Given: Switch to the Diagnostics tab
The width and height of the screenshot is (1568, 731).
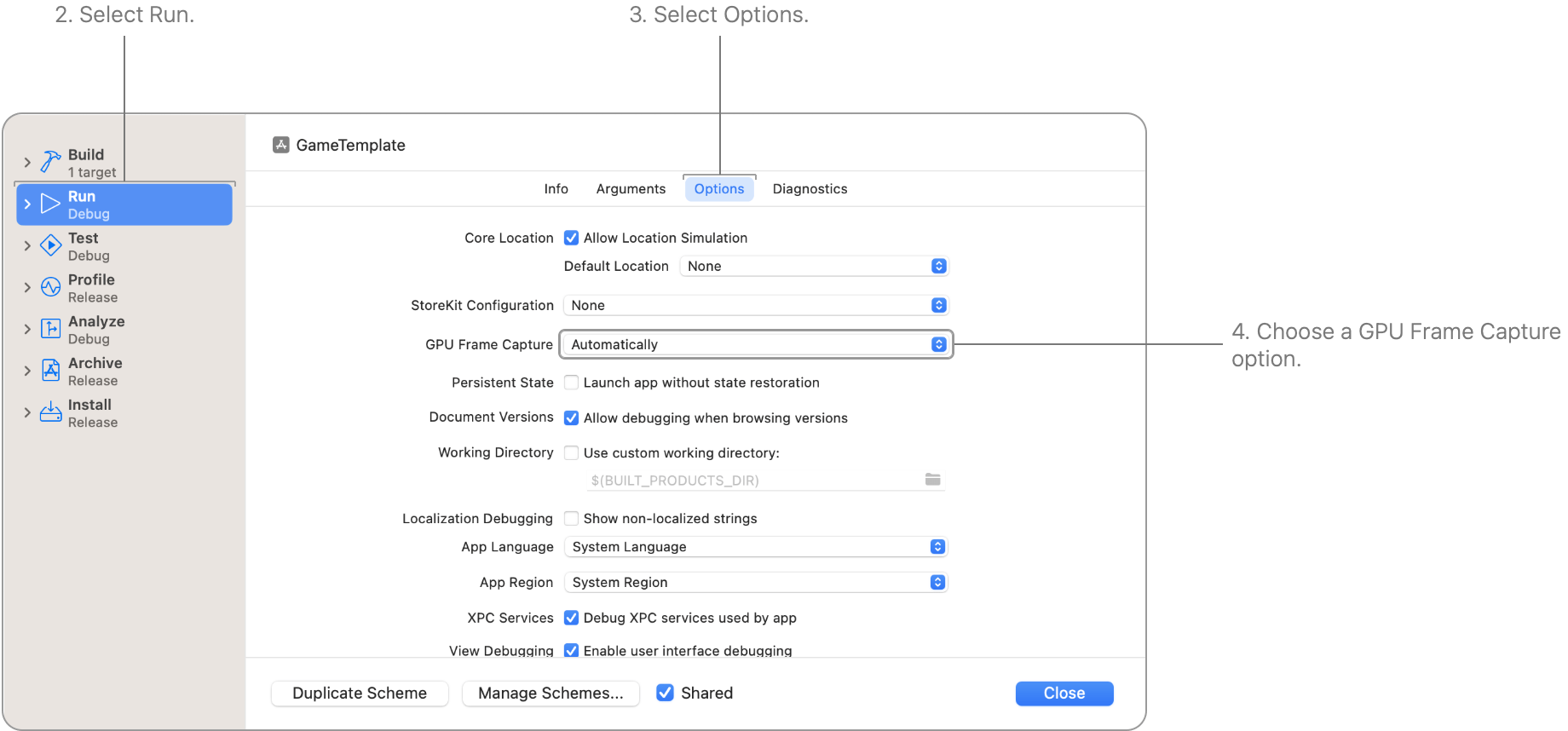Looking at the screenshot, I should coord(810,188).
